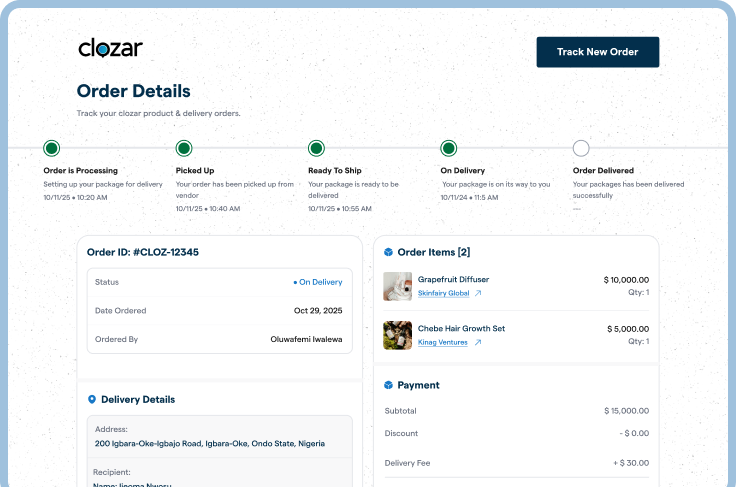Click the Grapefruit Diffuser product thumbnail
This screenshot has width=736, height=487.
(x=397, y=286)
